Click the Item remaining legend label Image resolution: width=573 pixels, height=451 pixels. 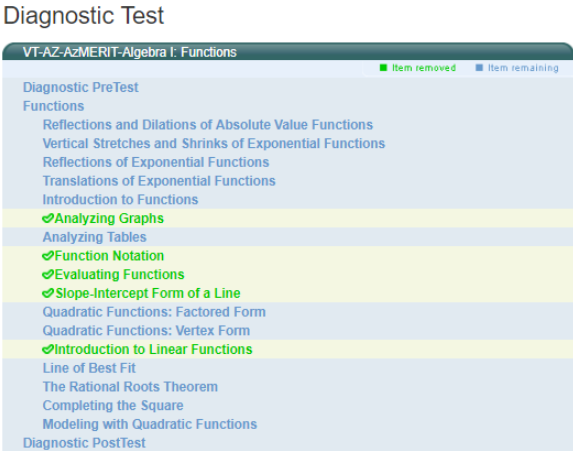point(523,68)
